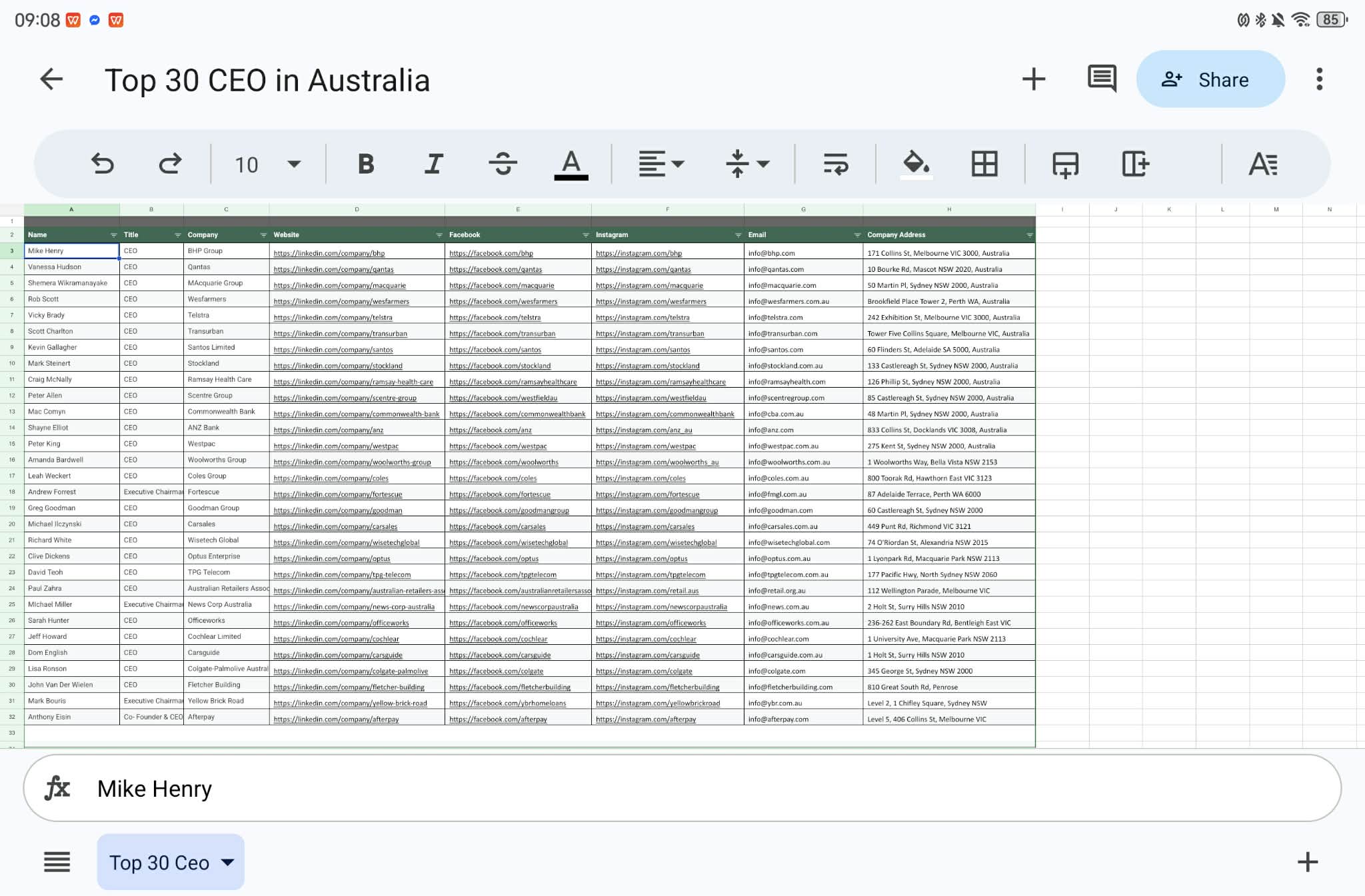
Task: Go back using the back arrow
Action: click(x=51, y=79)
